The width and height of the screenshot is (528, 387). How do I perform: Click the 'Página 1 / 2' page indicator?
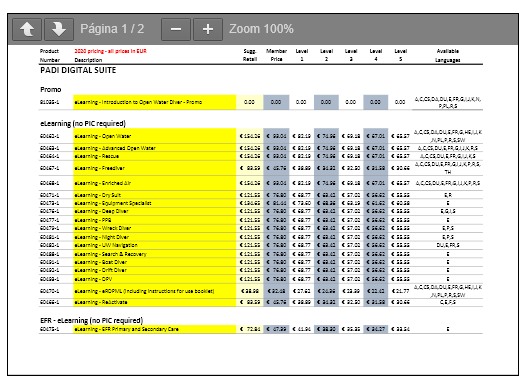coord(112,29)
